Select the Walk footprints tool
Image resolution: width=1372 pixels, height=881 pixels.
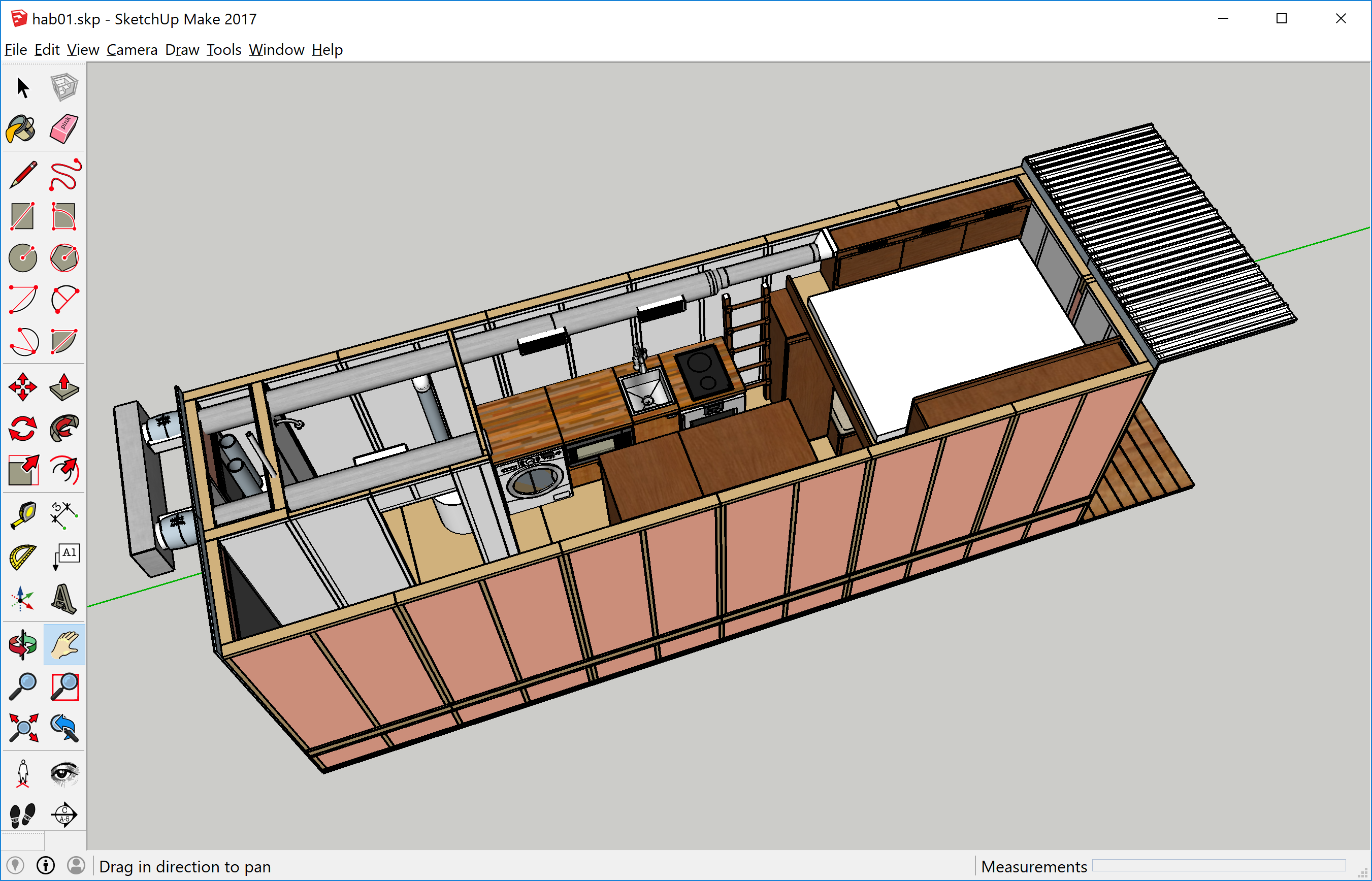coord(23,814)
